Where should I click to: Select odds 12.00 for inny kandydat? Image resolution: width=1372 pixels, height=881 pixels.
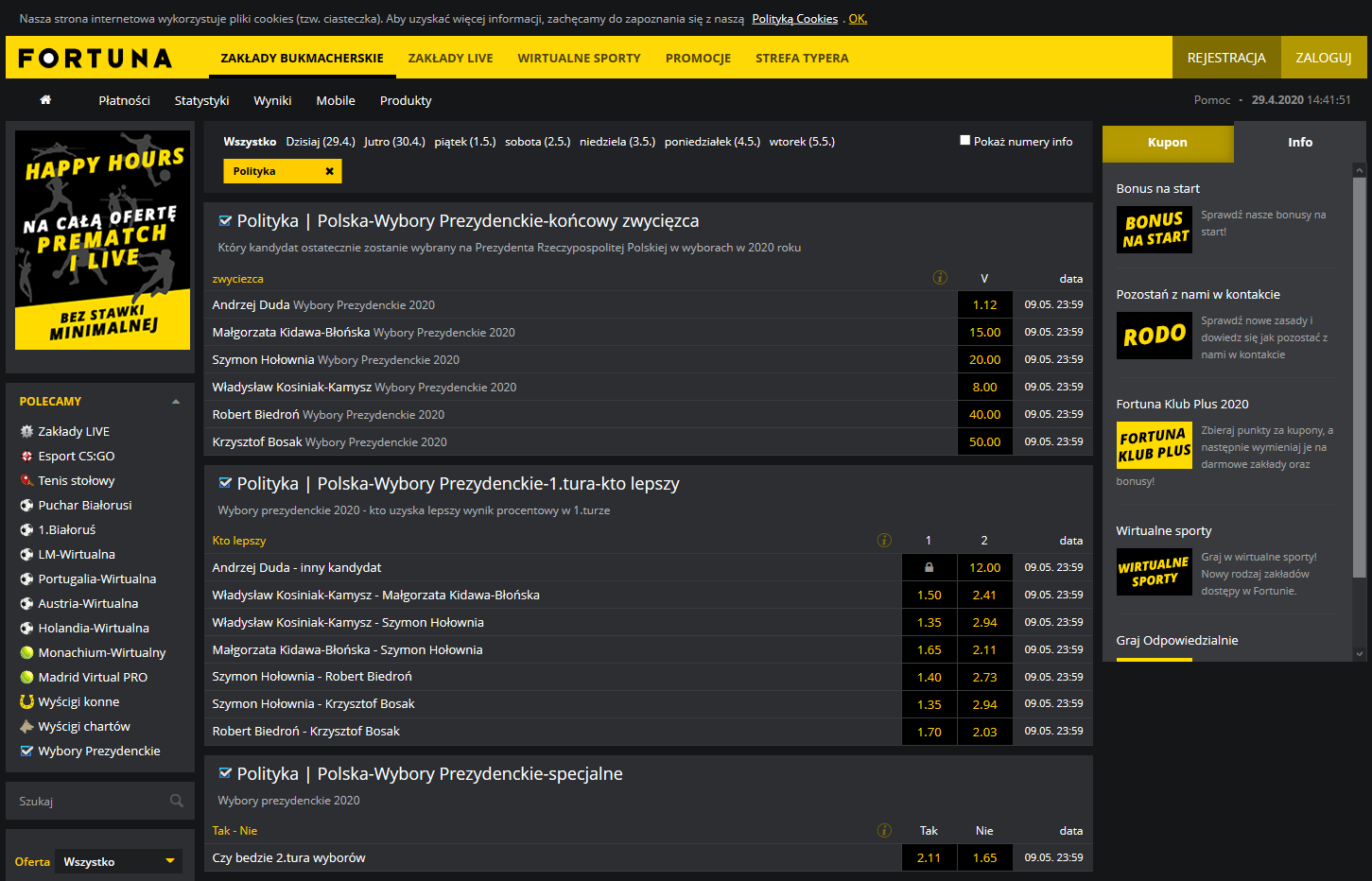pyautogui.click(x=984, y=567)
